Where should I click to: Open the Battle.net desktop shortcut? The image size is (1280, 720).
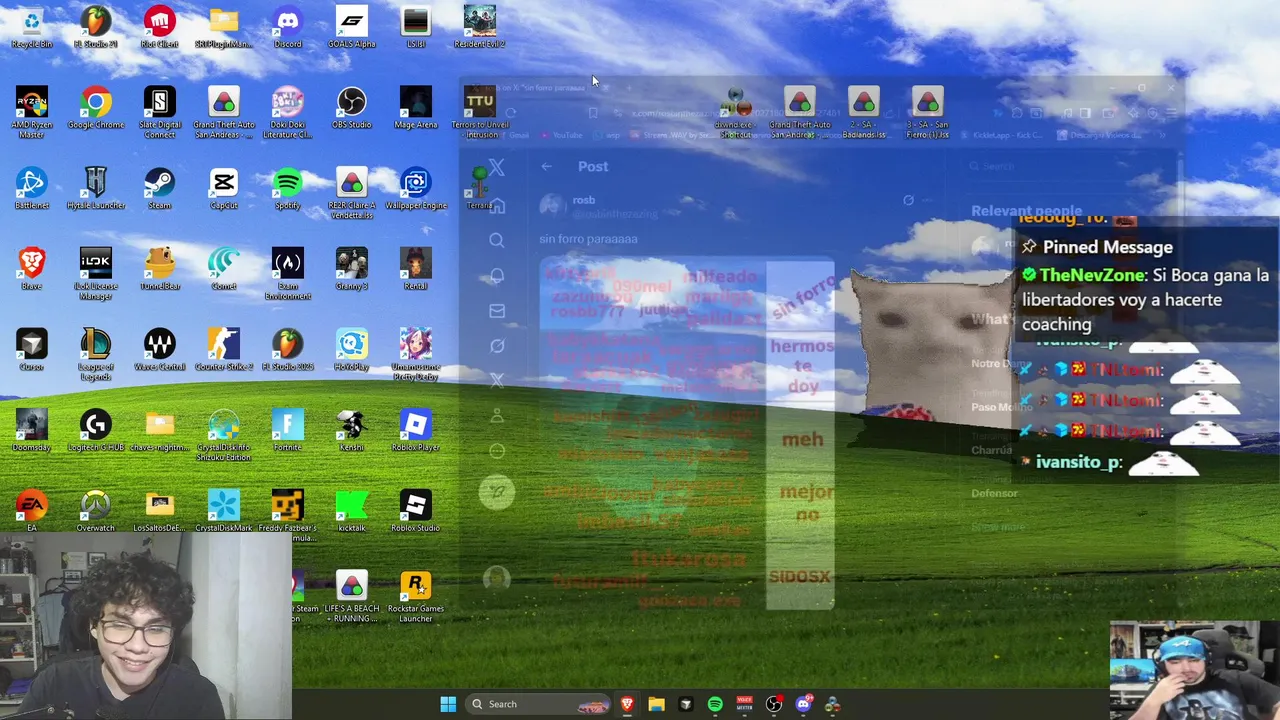(x=32, y=189)
